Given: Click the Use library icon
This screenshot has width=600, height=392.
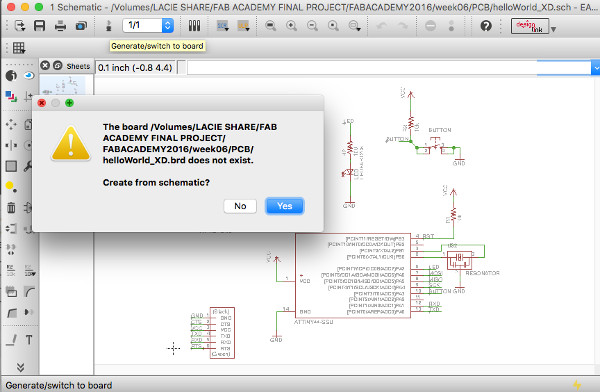Looking at the screenshot, I should [194, 26].
